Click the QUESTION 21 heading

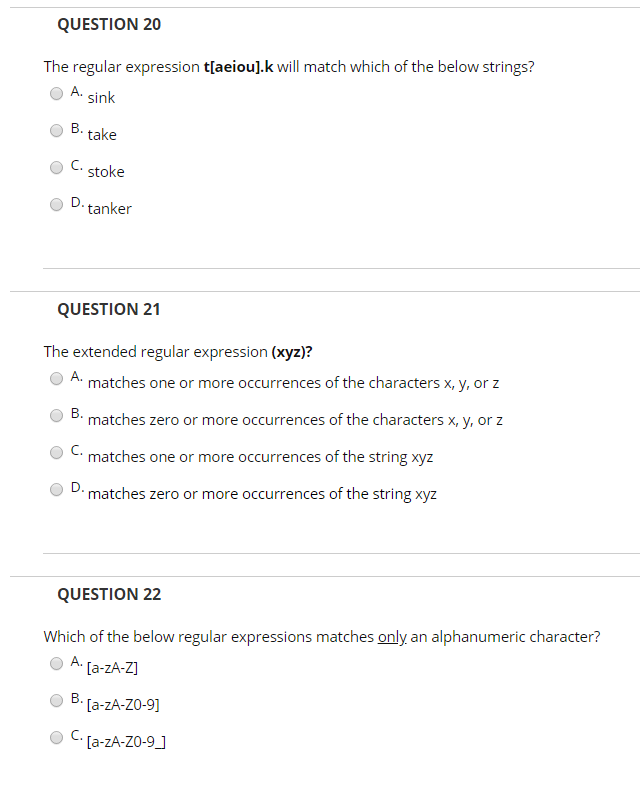[x=109, y=309]
